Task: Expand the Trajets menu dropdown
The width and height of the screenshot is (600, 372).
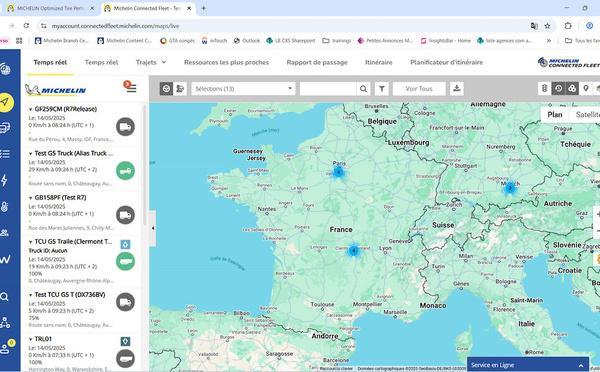Action: tap(151, 62)
